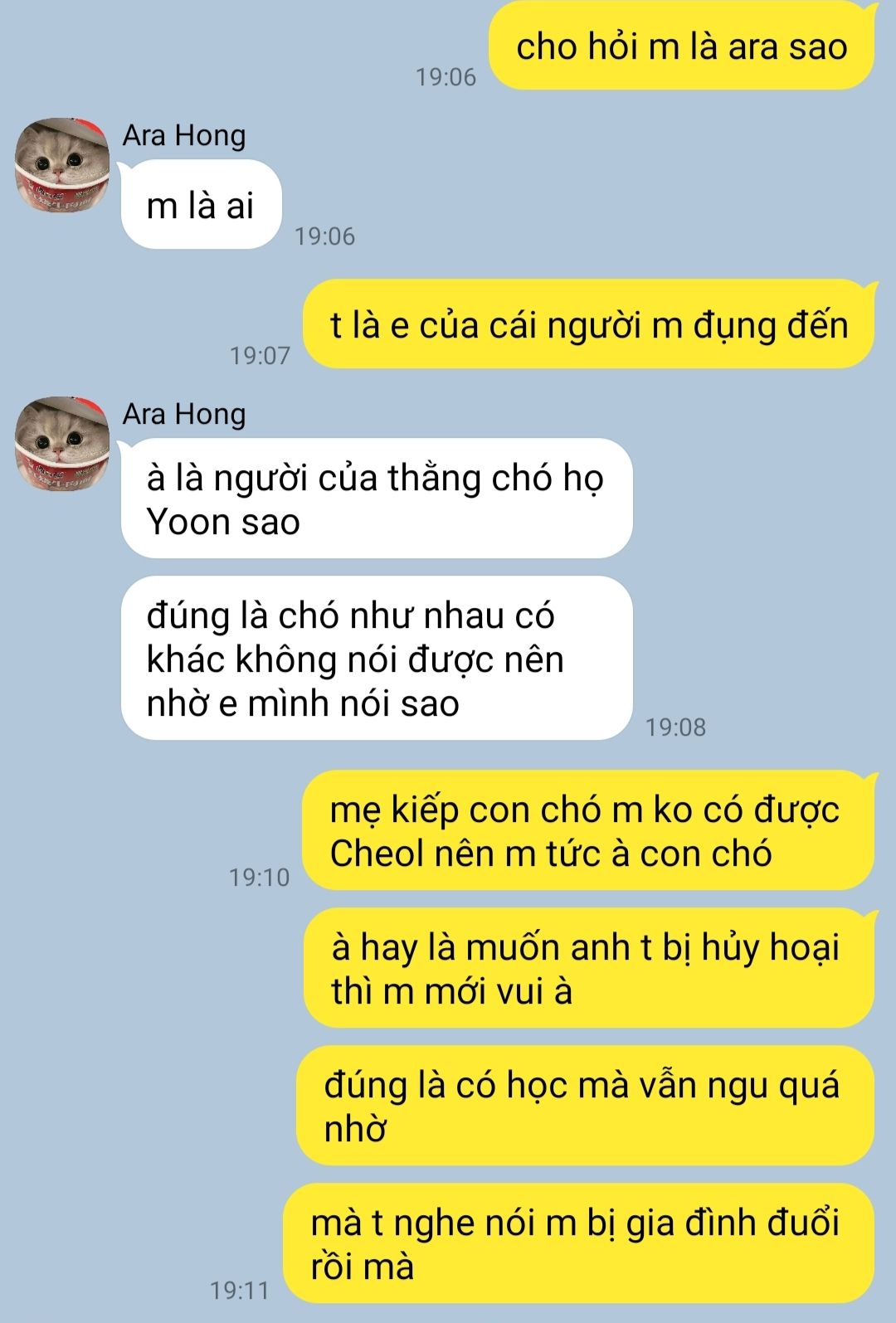Click the 19:11 timestamp at the bottom
Screen dimensions: 896x1323
click(240, 1291)
